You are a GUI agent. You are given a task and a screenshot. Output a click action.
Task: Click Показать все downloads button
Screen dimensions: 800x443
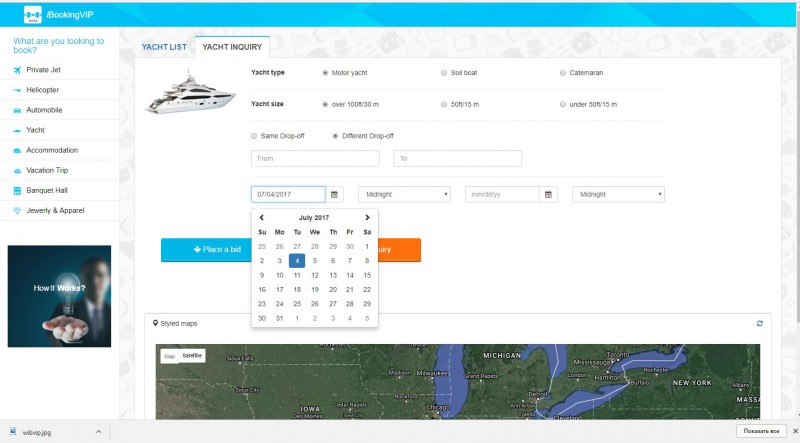click(761, 431)
